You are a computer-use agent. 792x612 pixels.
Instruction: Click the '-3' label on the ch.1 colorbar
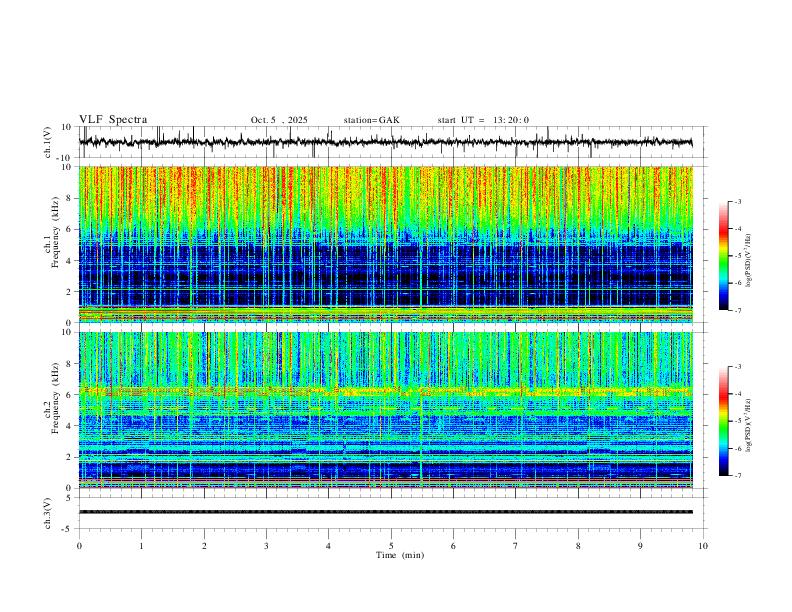click(x=737, y=202)
